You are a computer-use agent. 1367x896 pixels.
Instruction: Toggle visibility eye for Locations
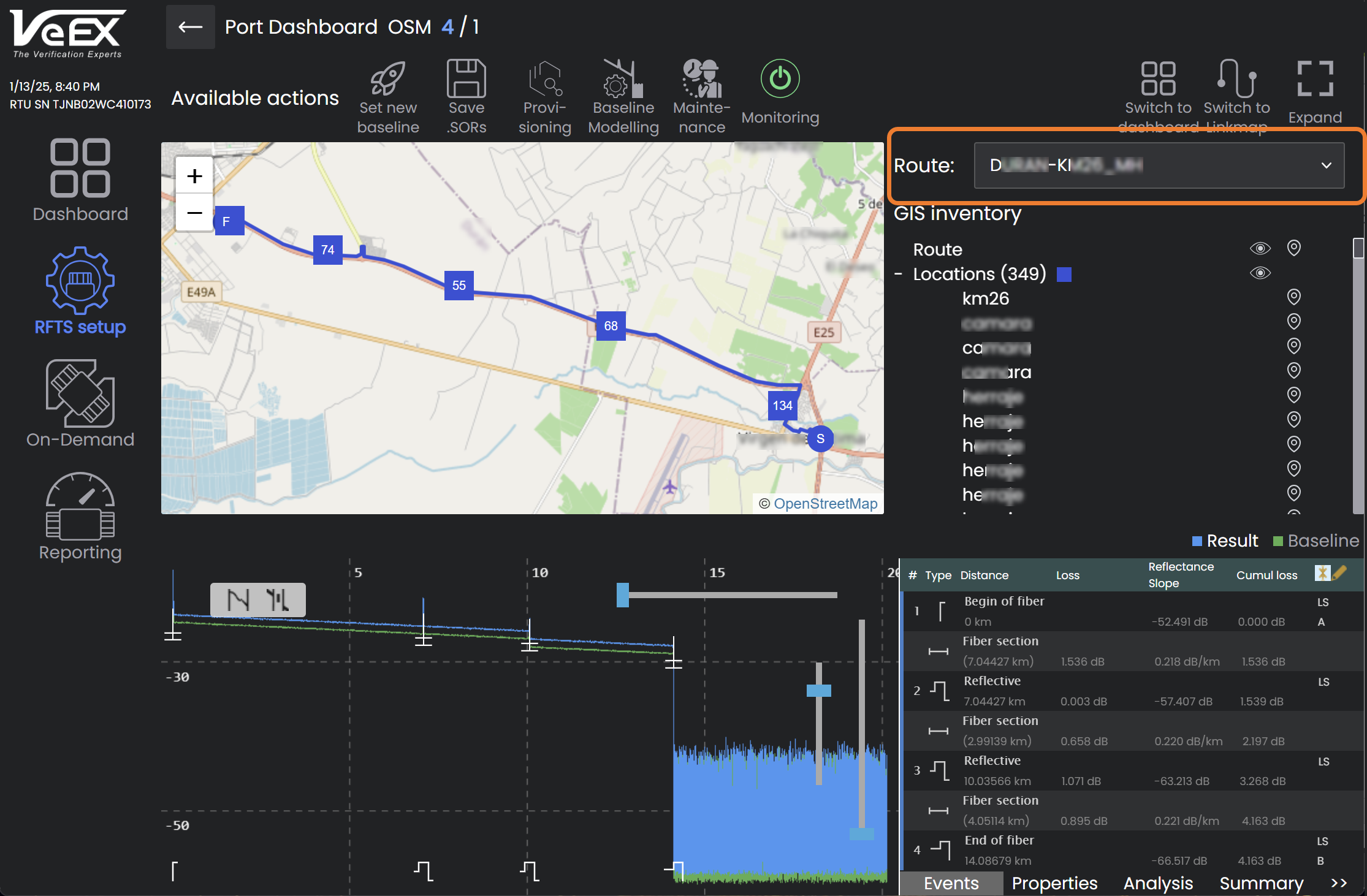pos(1260,273)
